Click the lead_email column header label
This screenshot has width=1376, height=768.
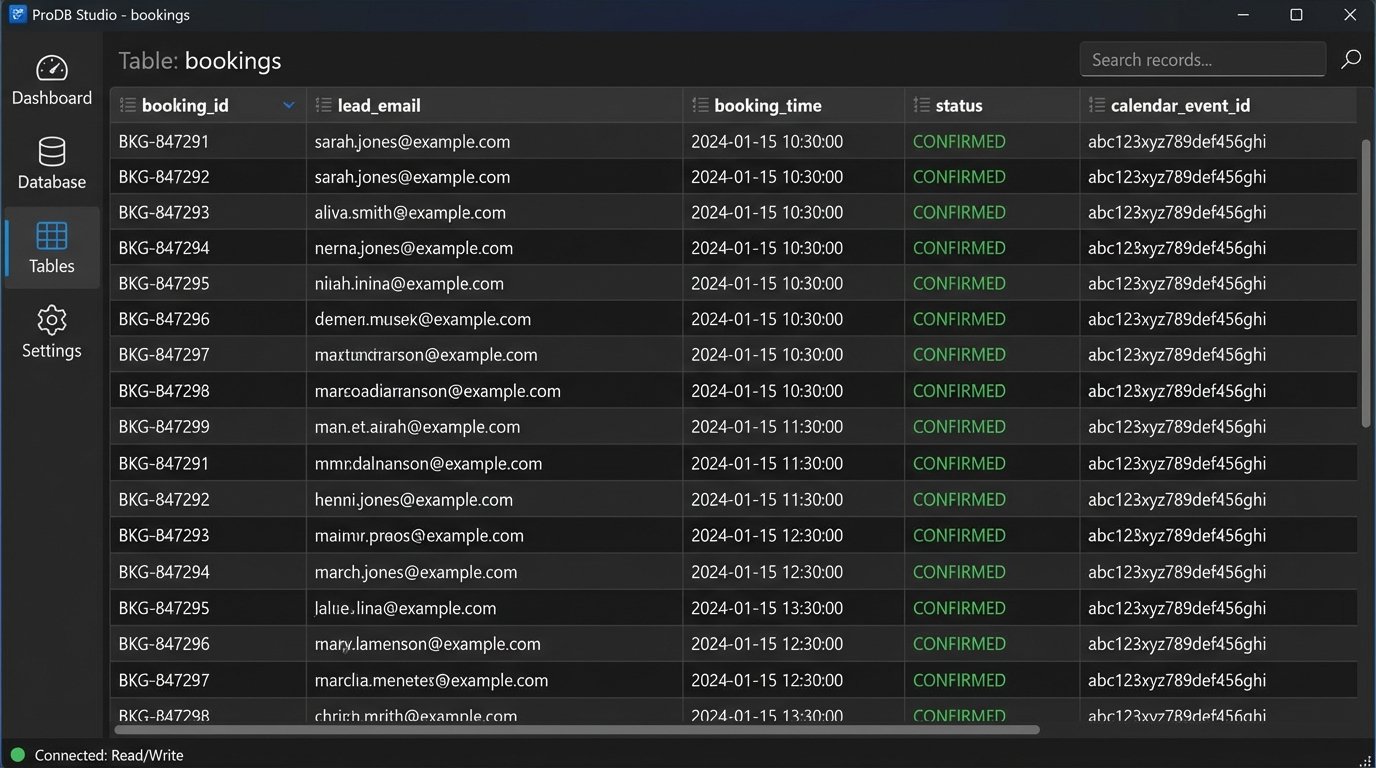(x=379, y=105)
